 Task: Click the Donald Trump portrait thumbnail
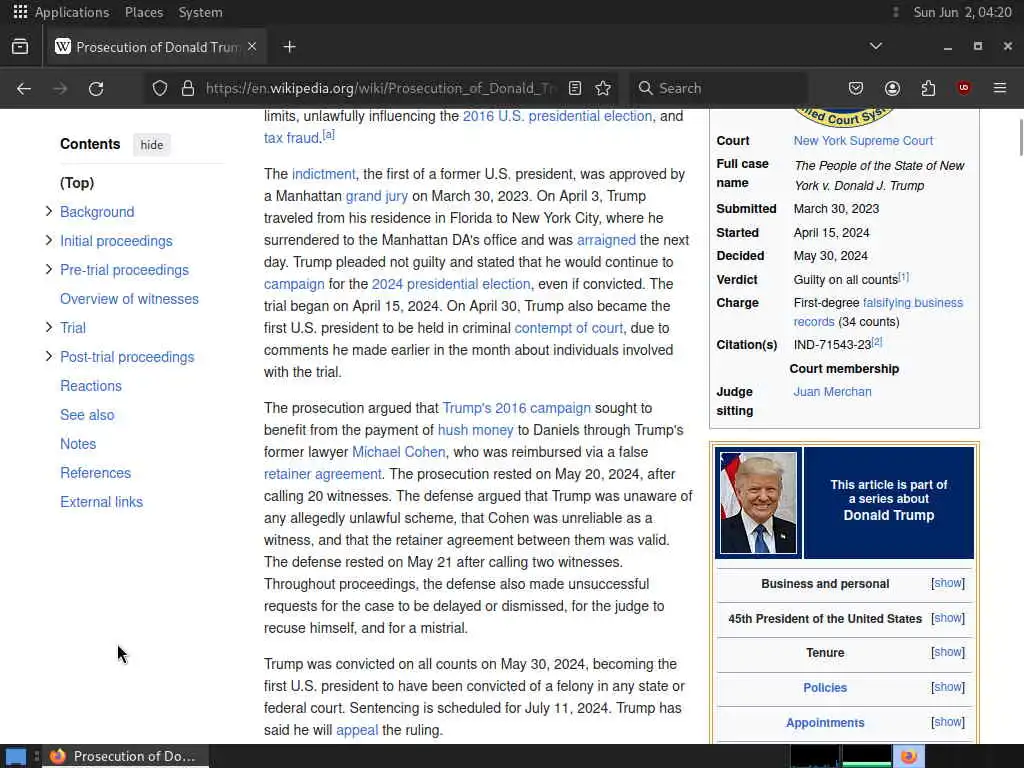[x=758, y=503]
